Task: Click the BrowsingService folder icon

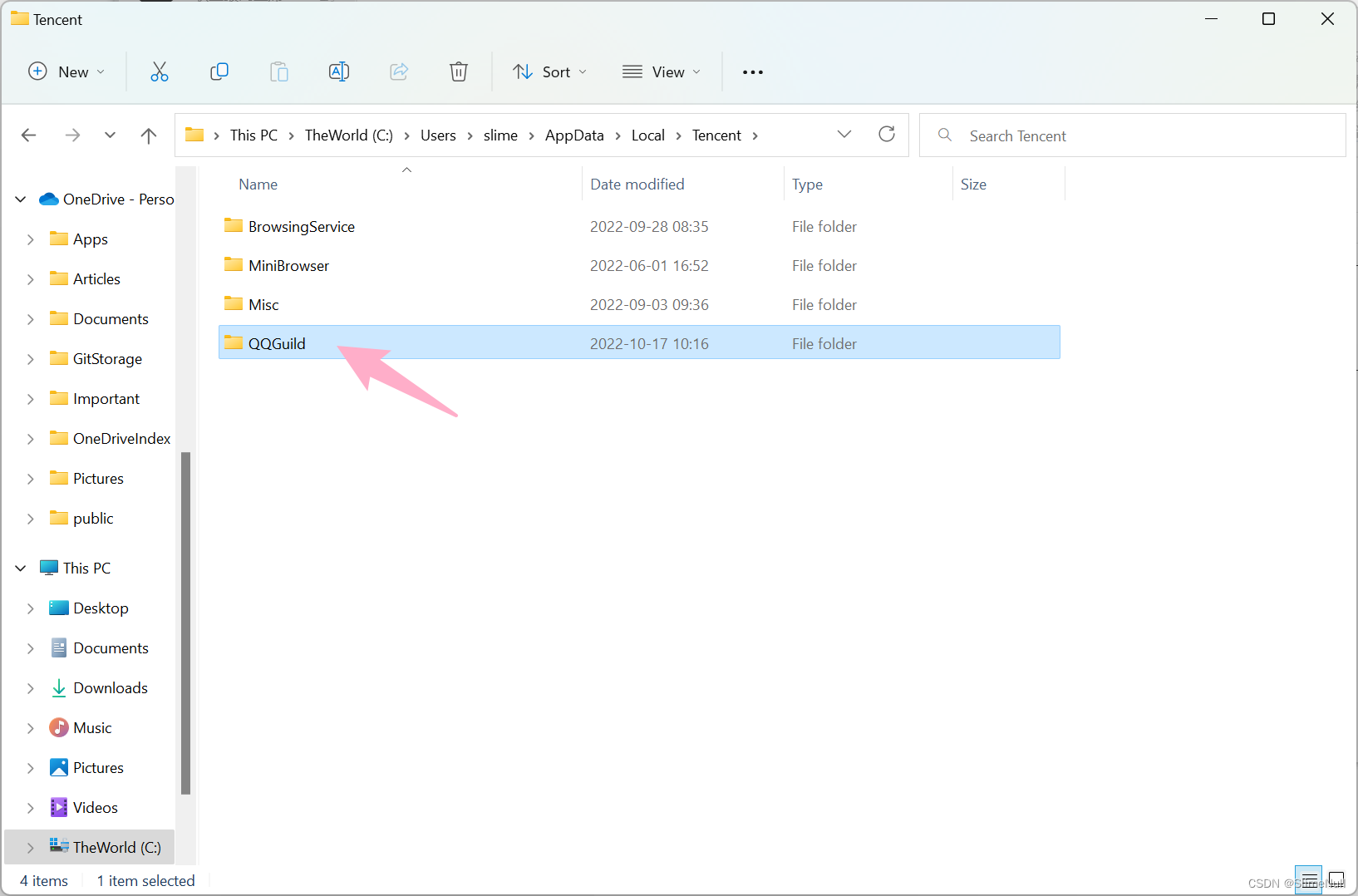Action: [x=234, y=226]
